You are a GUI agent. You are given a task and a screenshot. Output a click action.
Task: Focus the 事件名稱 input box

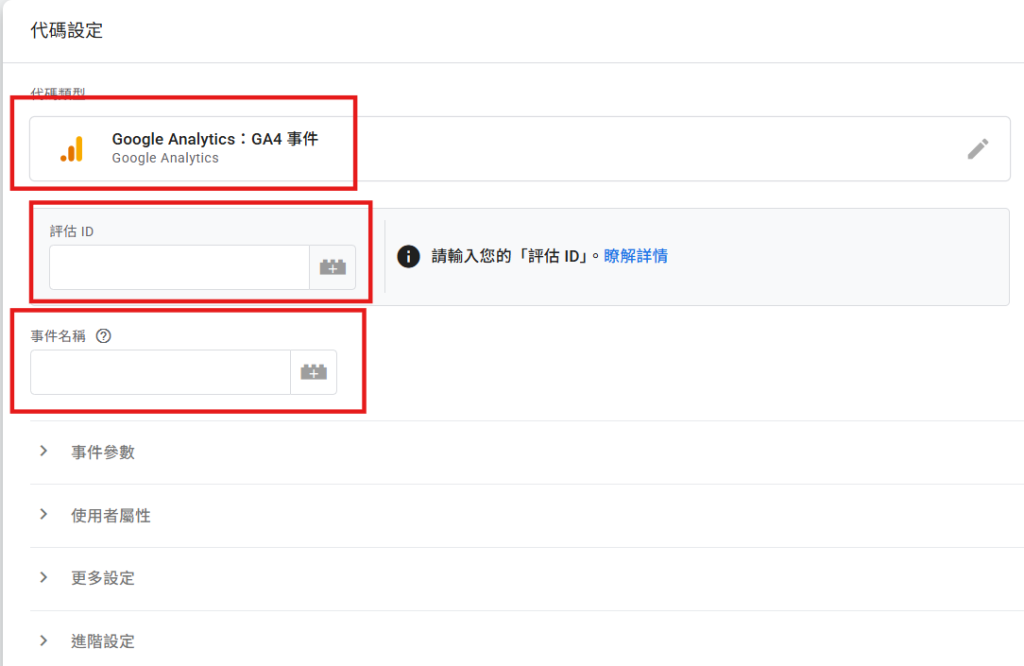coord(160,372)
